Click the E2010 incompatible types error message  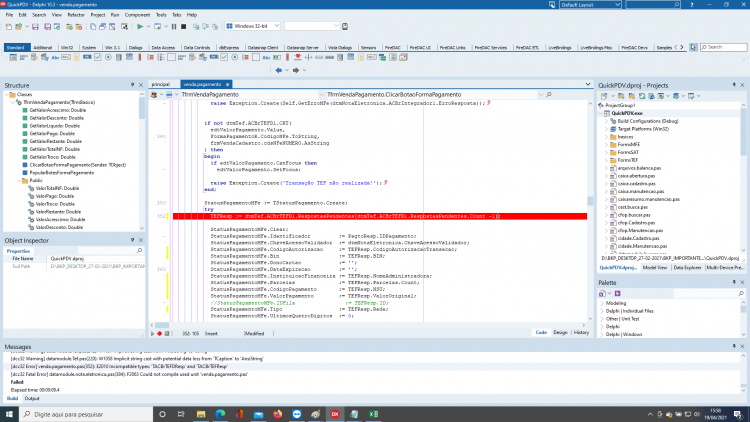click(120, 366)
